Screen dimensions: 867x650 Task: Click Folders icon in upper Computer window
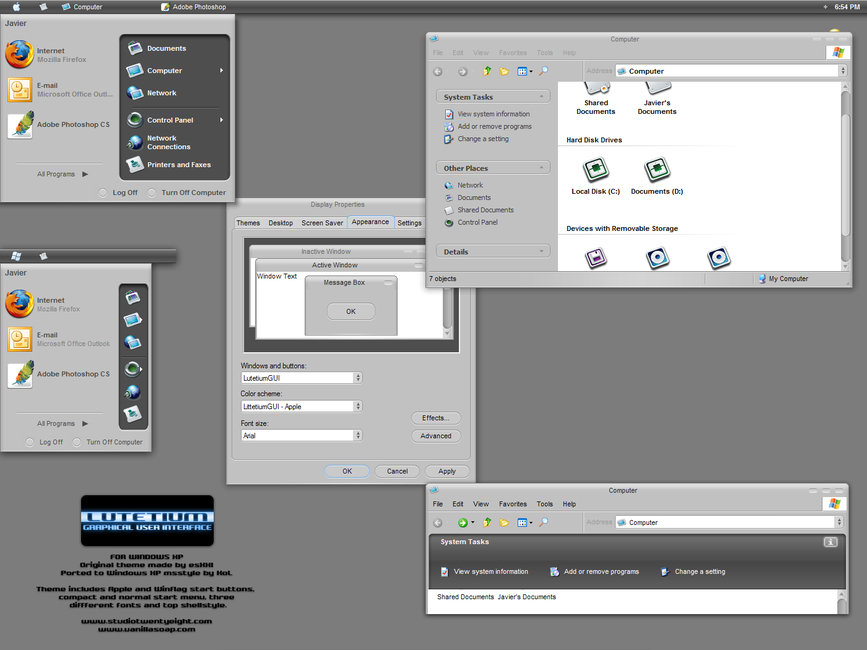[504, 71]
